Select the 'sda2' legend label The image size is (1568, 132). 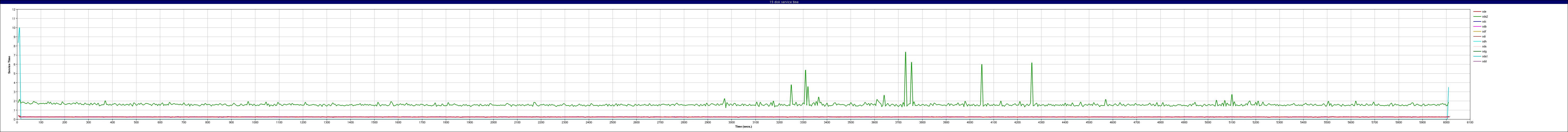(x=1485, y=16)
